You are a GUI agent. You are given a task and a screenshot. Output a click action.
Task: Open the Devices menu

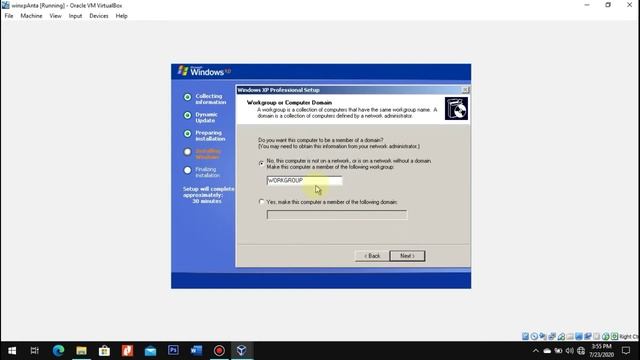pos(99,16)
